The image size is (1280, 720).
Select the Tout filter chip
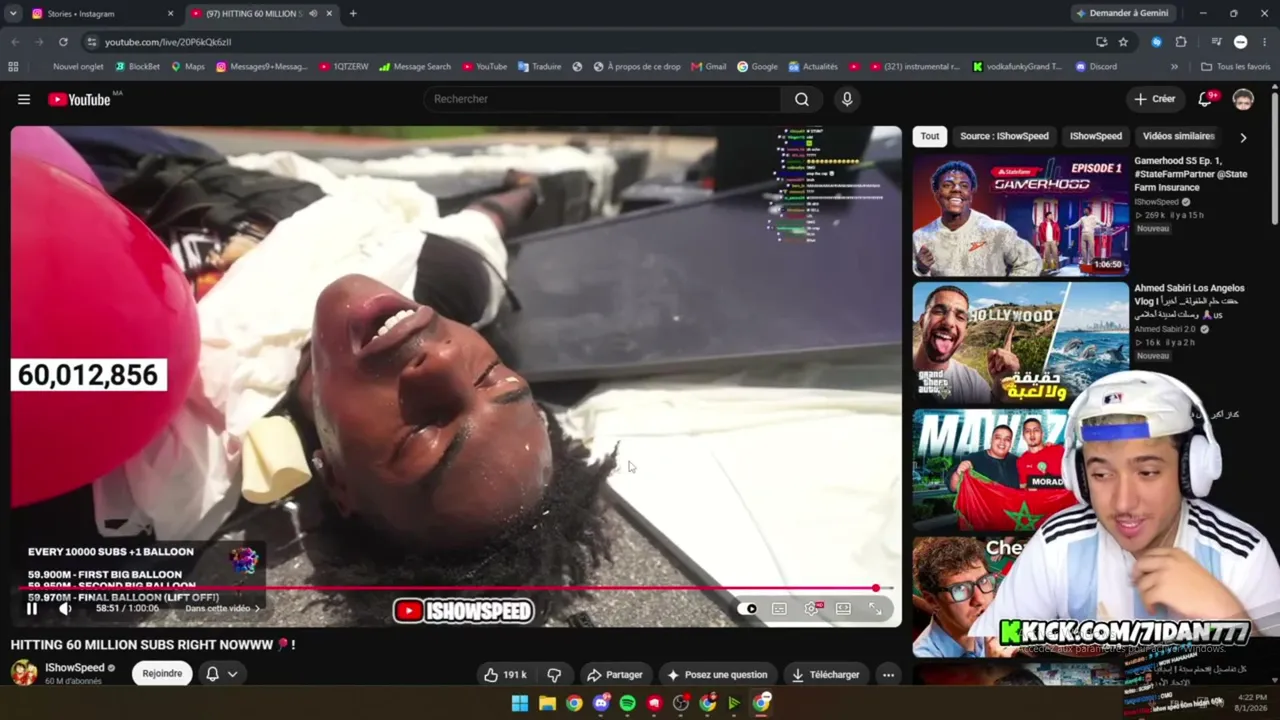coord(930,136)
